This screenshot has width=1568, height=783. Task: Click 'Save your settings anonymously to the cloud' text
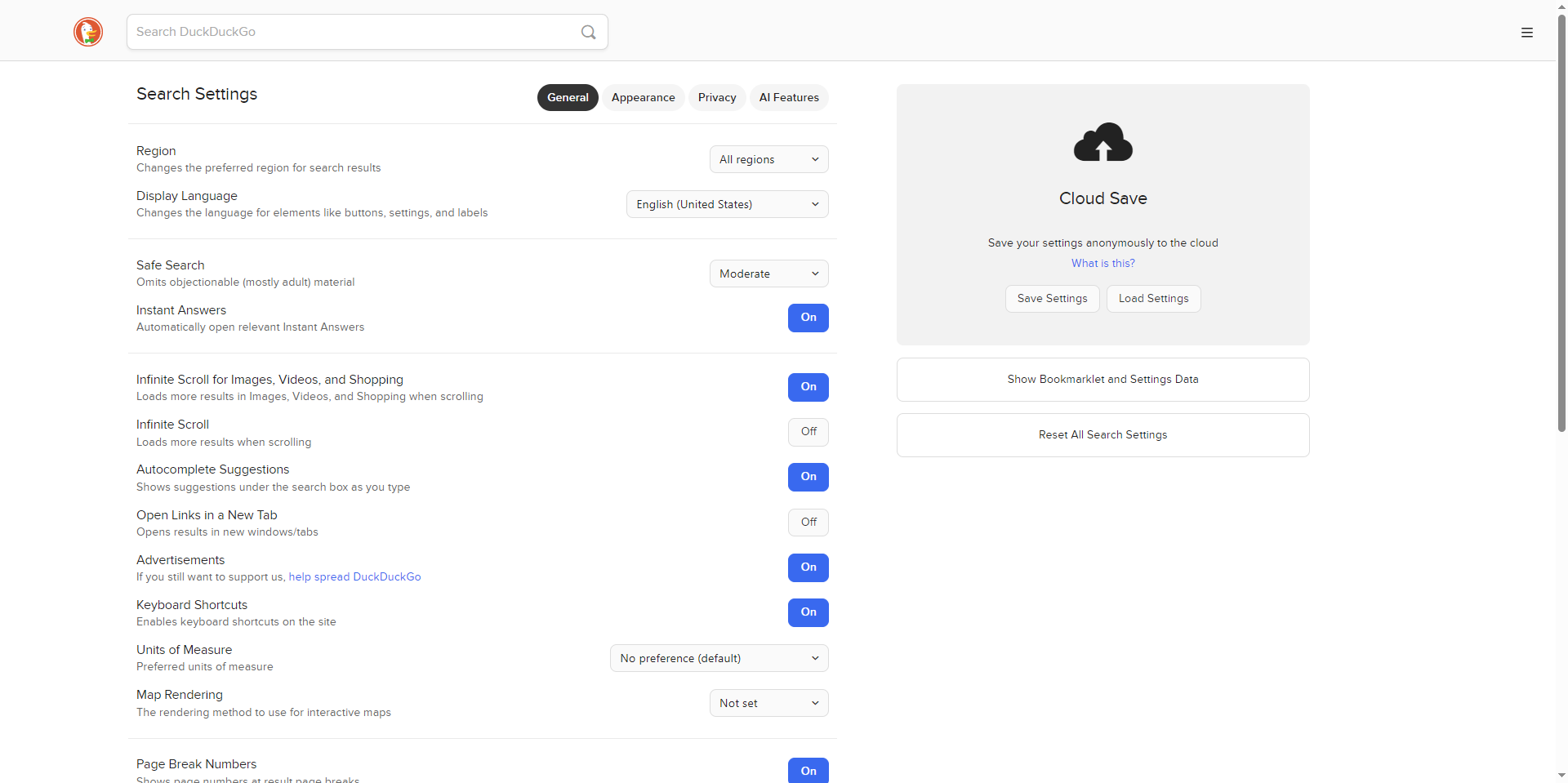tap(1102, 242)
